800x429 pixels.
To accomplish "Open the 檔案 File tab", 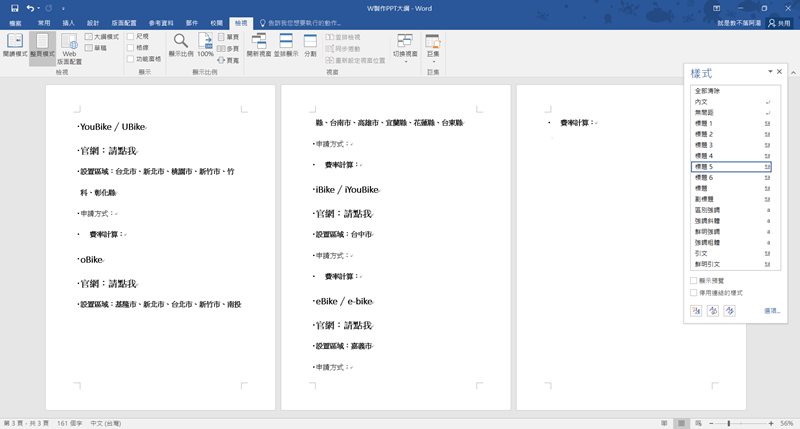I will pyautogui.click(x=15, y=23).
